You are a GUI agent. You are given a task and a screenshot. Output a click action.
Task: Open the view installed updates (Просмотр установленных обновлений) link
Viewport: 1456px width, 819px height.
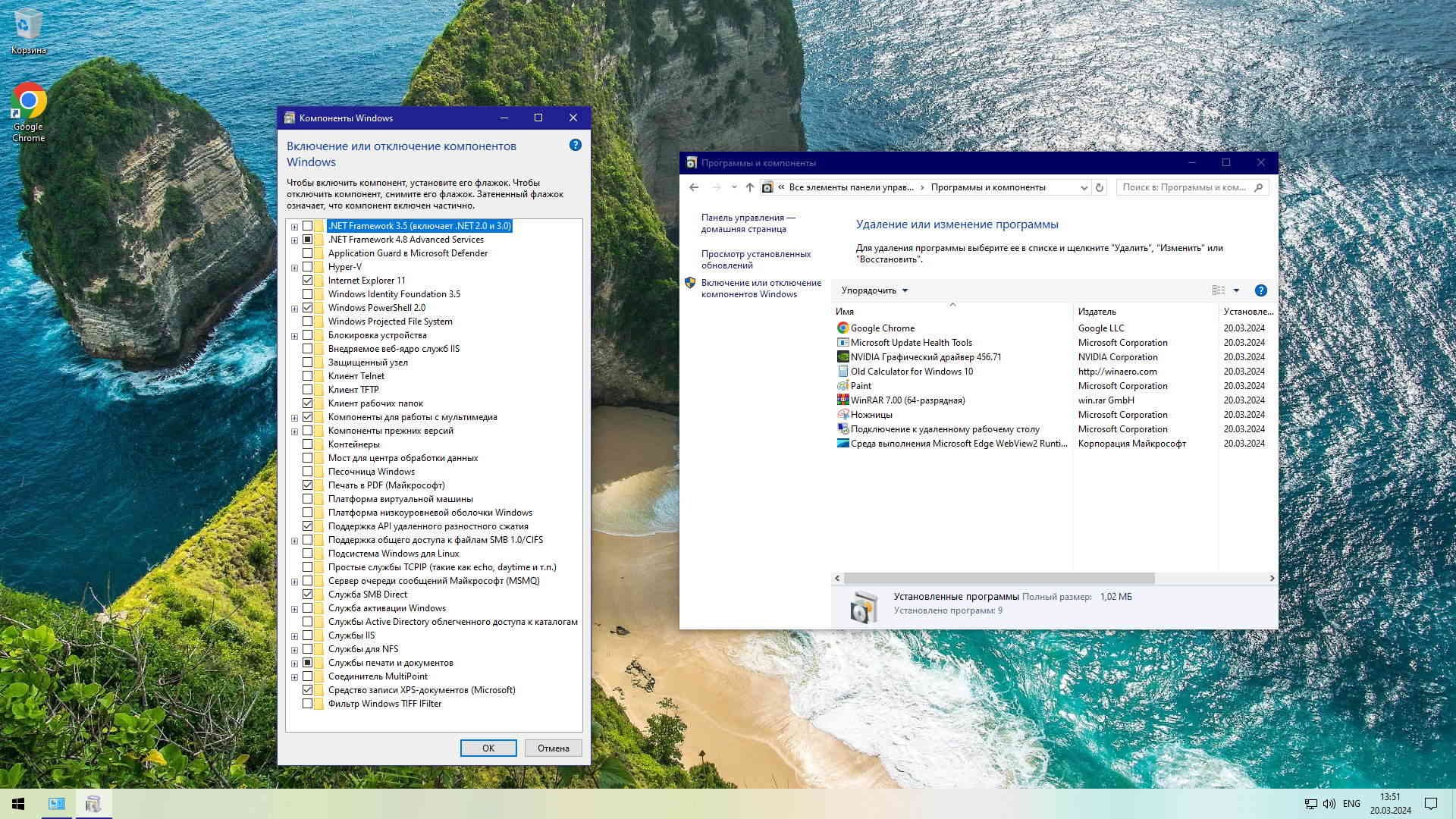click(755, 259)
